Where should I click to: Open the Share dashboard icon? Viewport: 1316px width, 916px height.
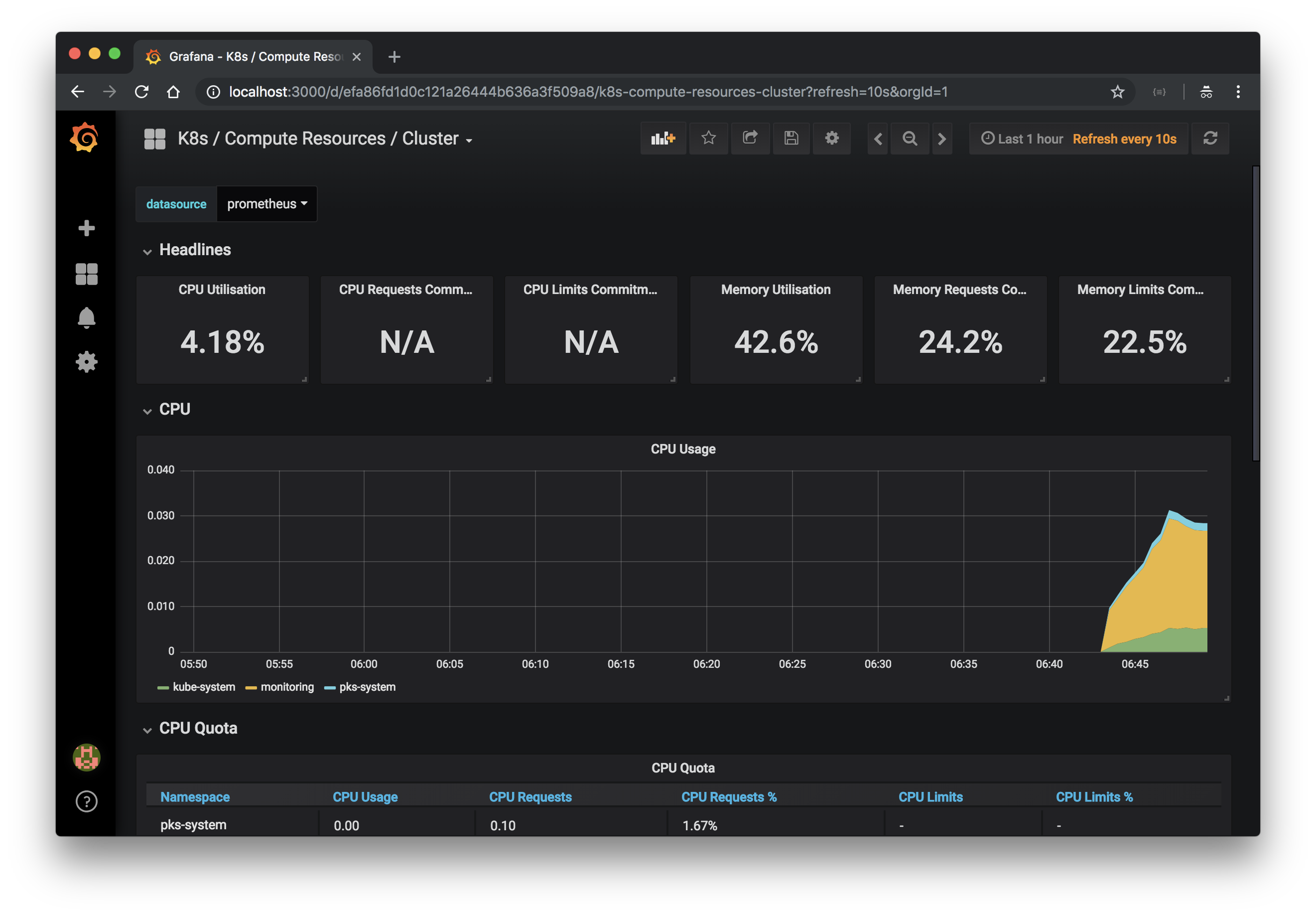click(750, 138)
